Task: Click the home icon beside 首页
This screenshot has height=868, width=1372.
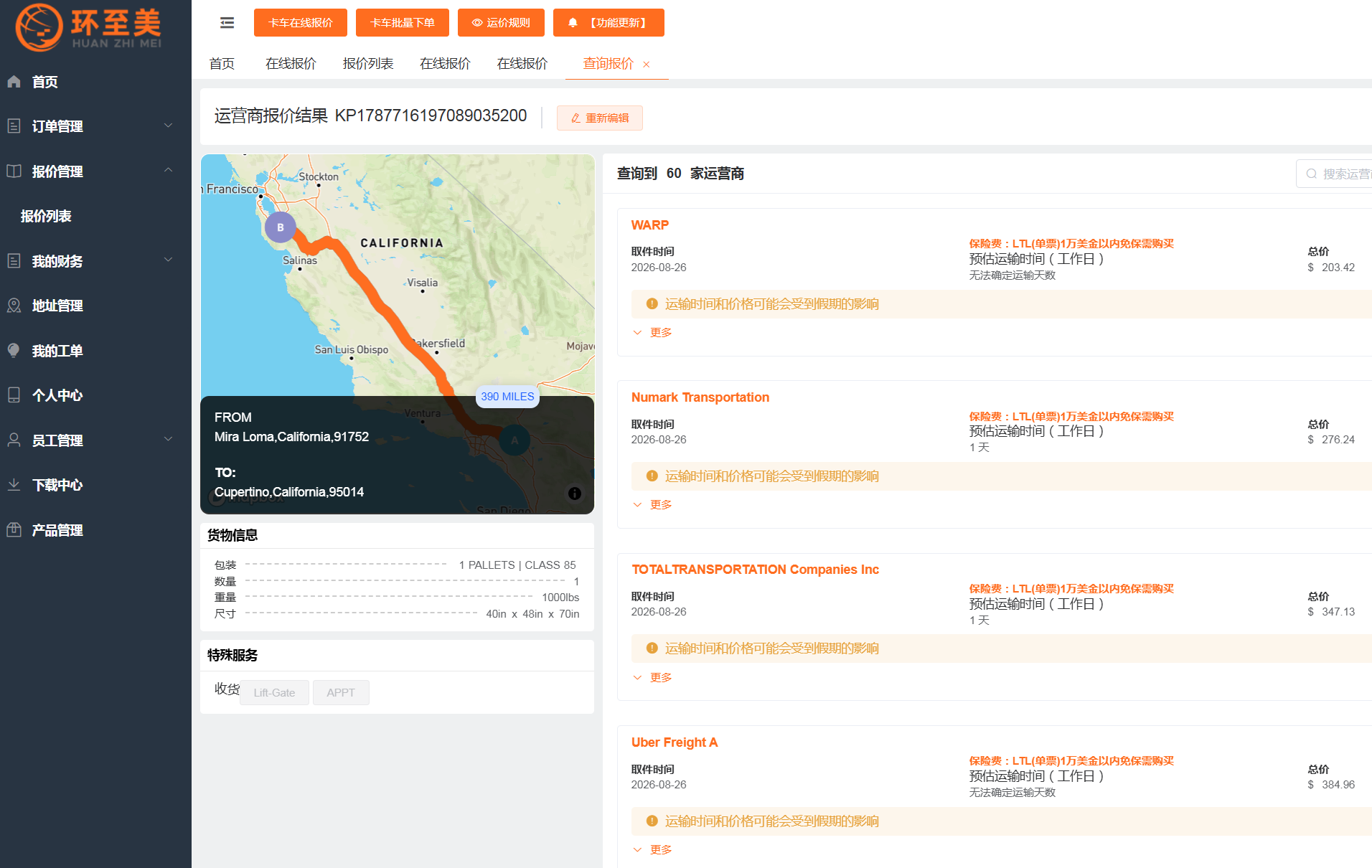Action: [14, 82]
